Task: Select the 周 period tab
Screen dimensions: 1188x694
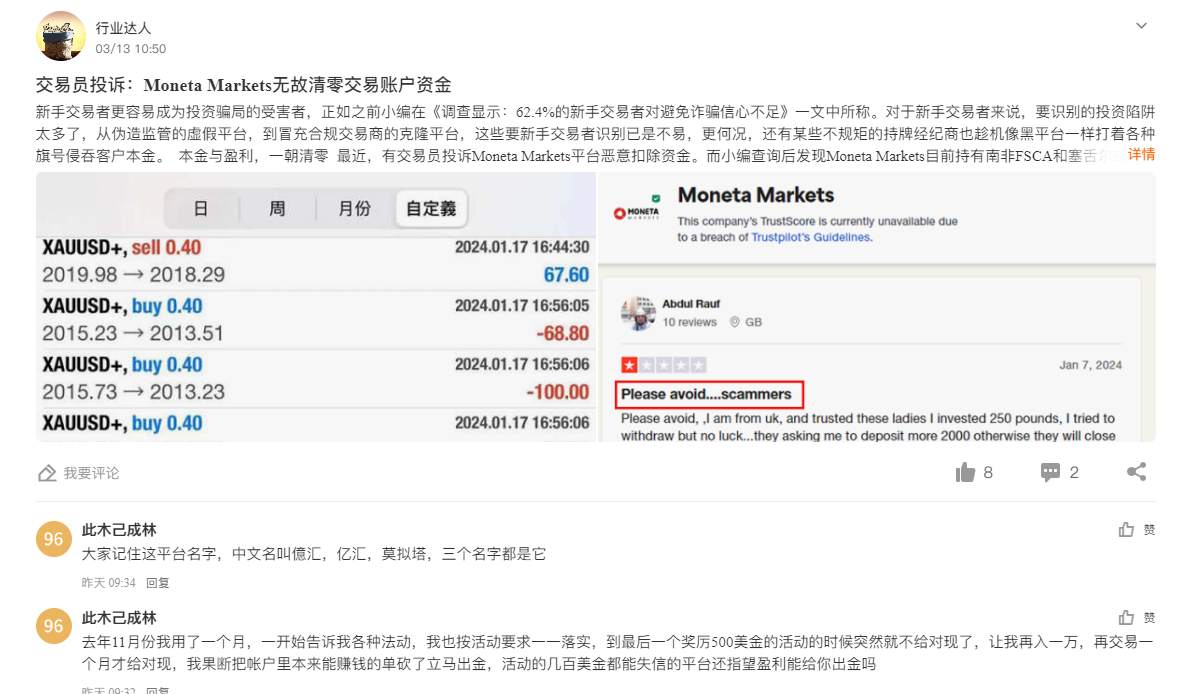Action: (x=277, y=208)
